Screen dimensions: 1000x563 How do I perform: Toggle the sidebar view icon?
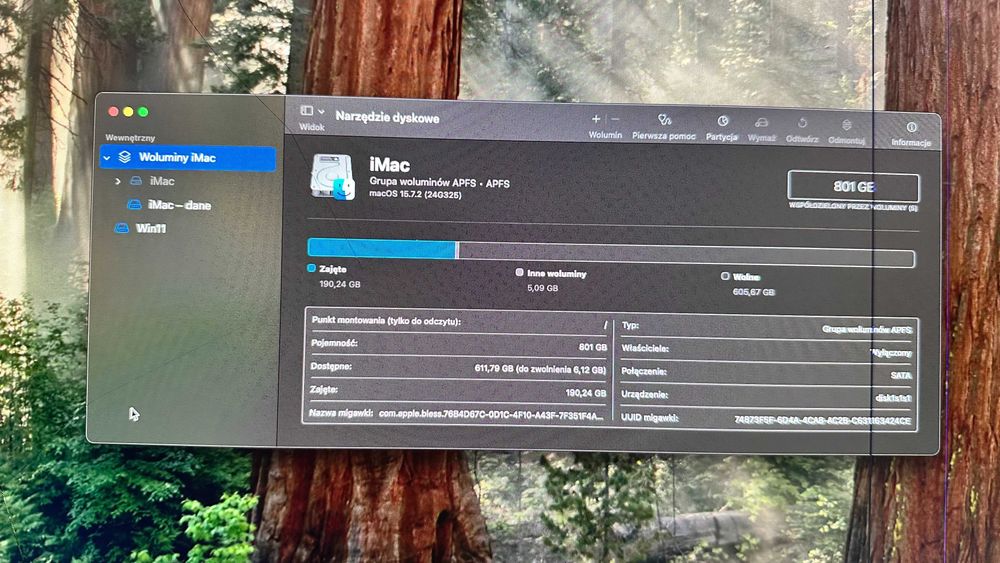[x=307, y=111]
